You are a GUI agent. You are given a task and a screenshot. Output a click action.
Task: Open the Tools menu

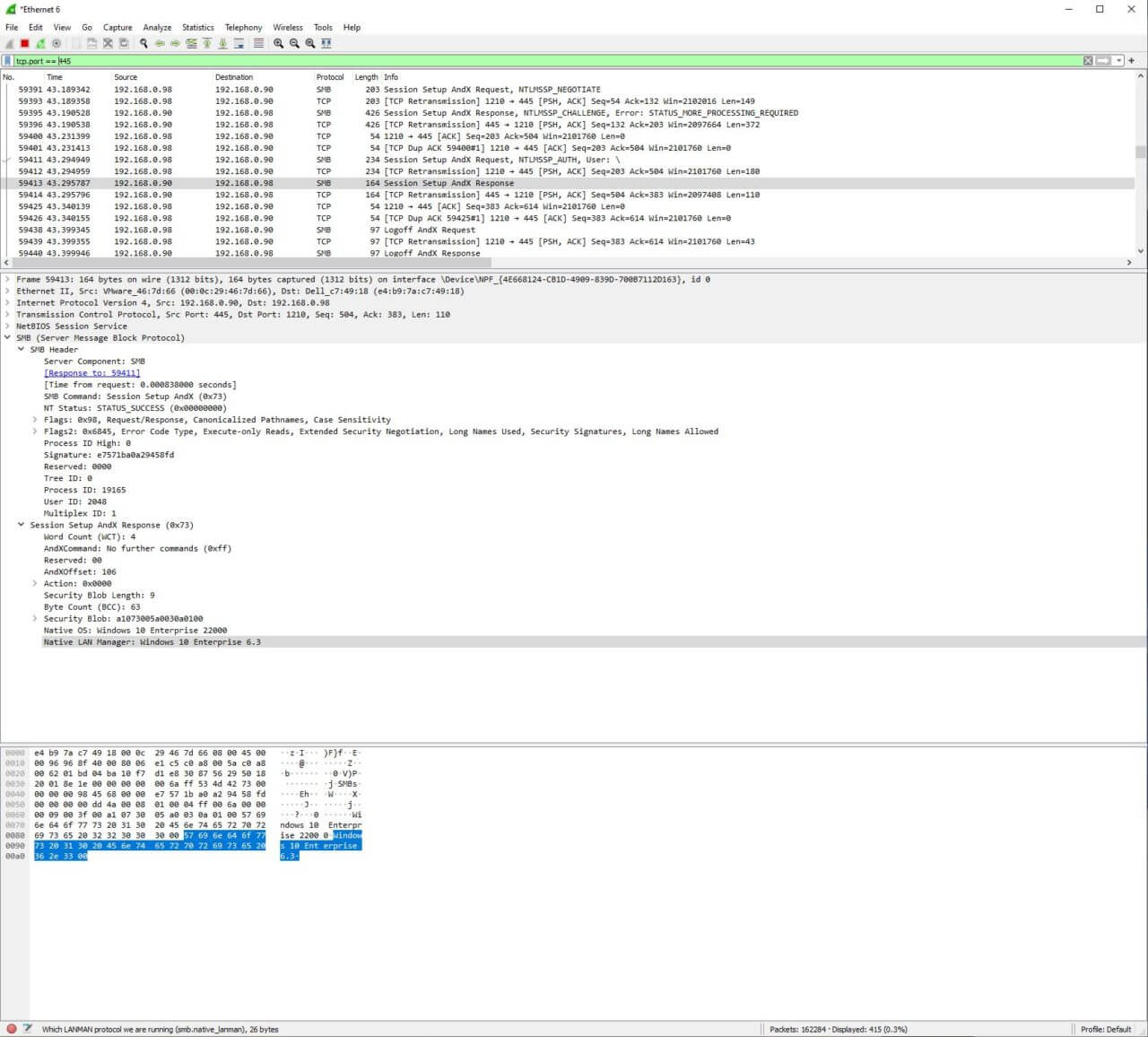pyautogui.click(x=323, y=27)
